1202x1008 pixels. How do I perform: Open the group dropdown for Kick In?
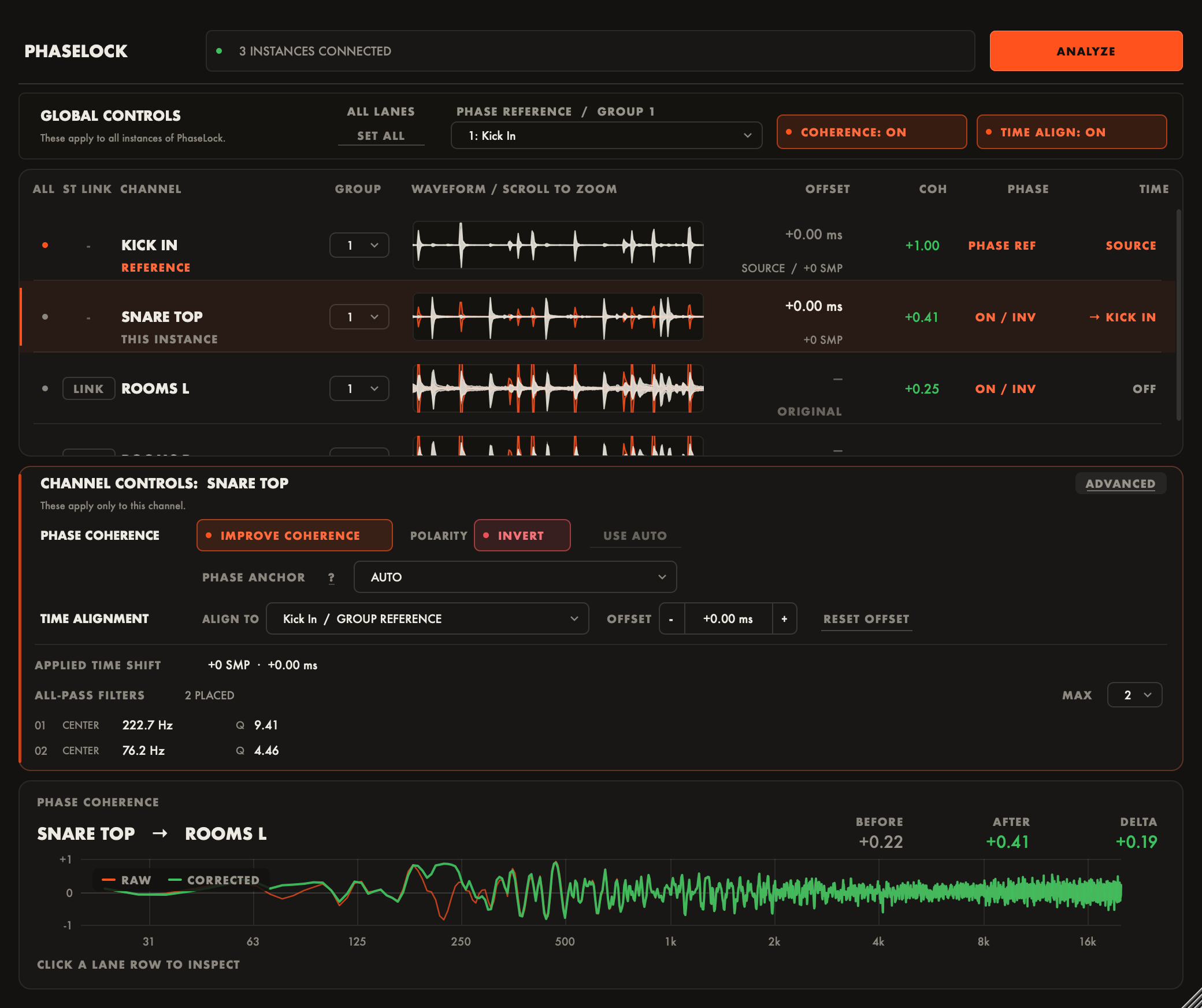359,245
